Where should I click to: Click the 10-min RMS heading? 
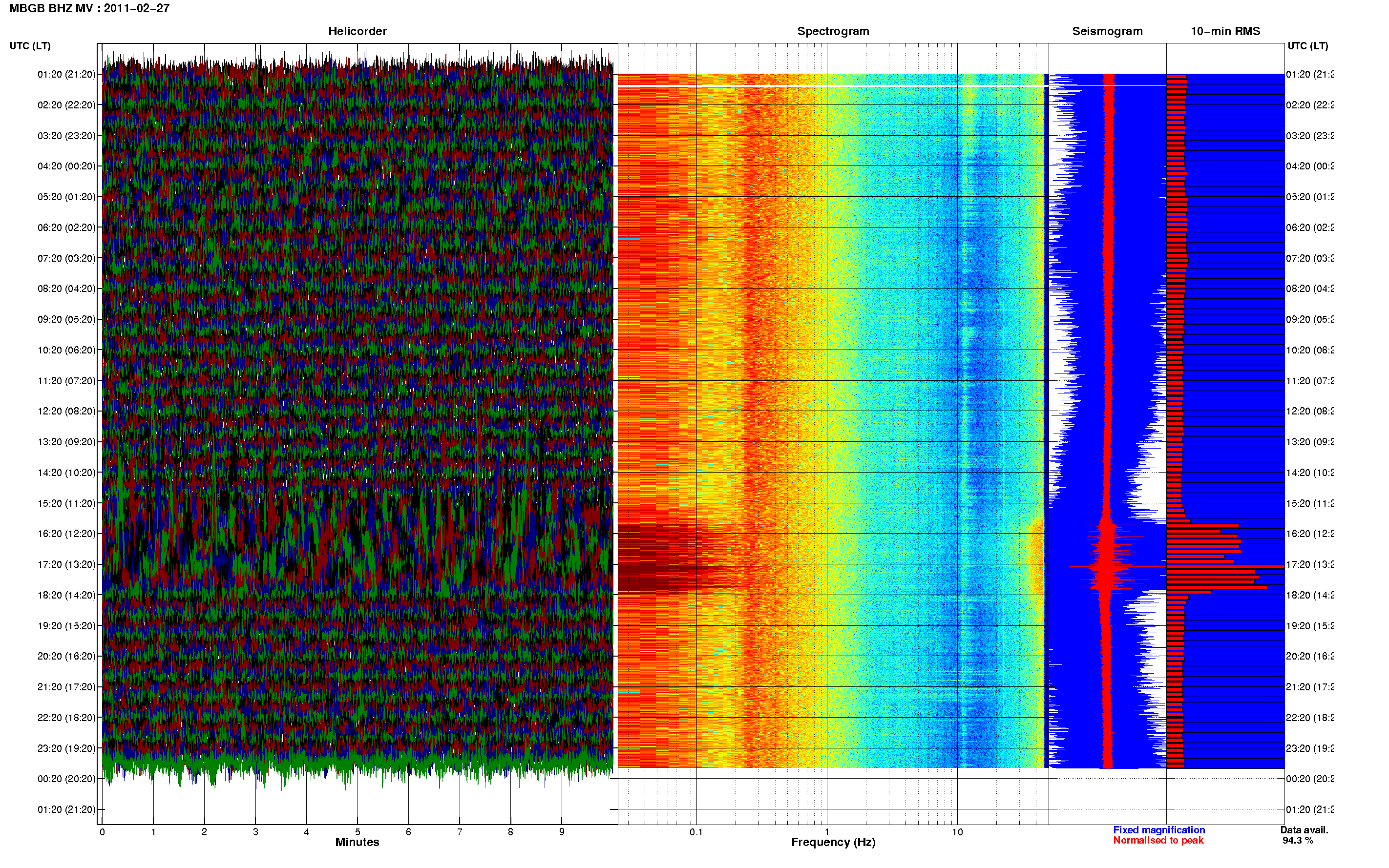[x=1225, y=31]
